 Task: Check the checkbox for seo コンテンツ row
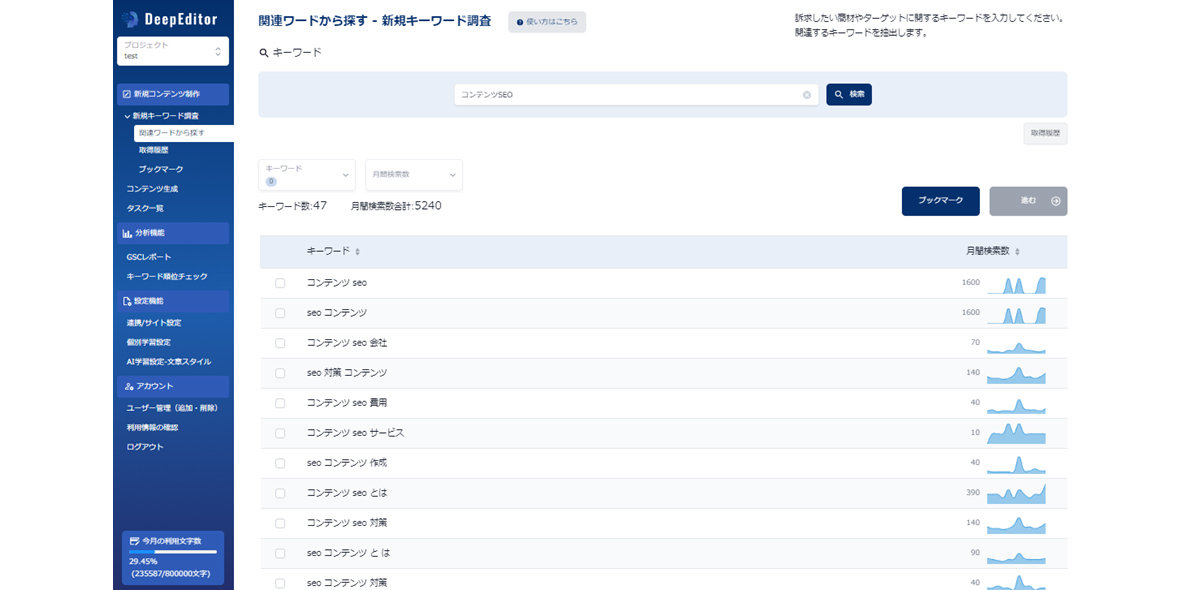click(x=279, y=314)
